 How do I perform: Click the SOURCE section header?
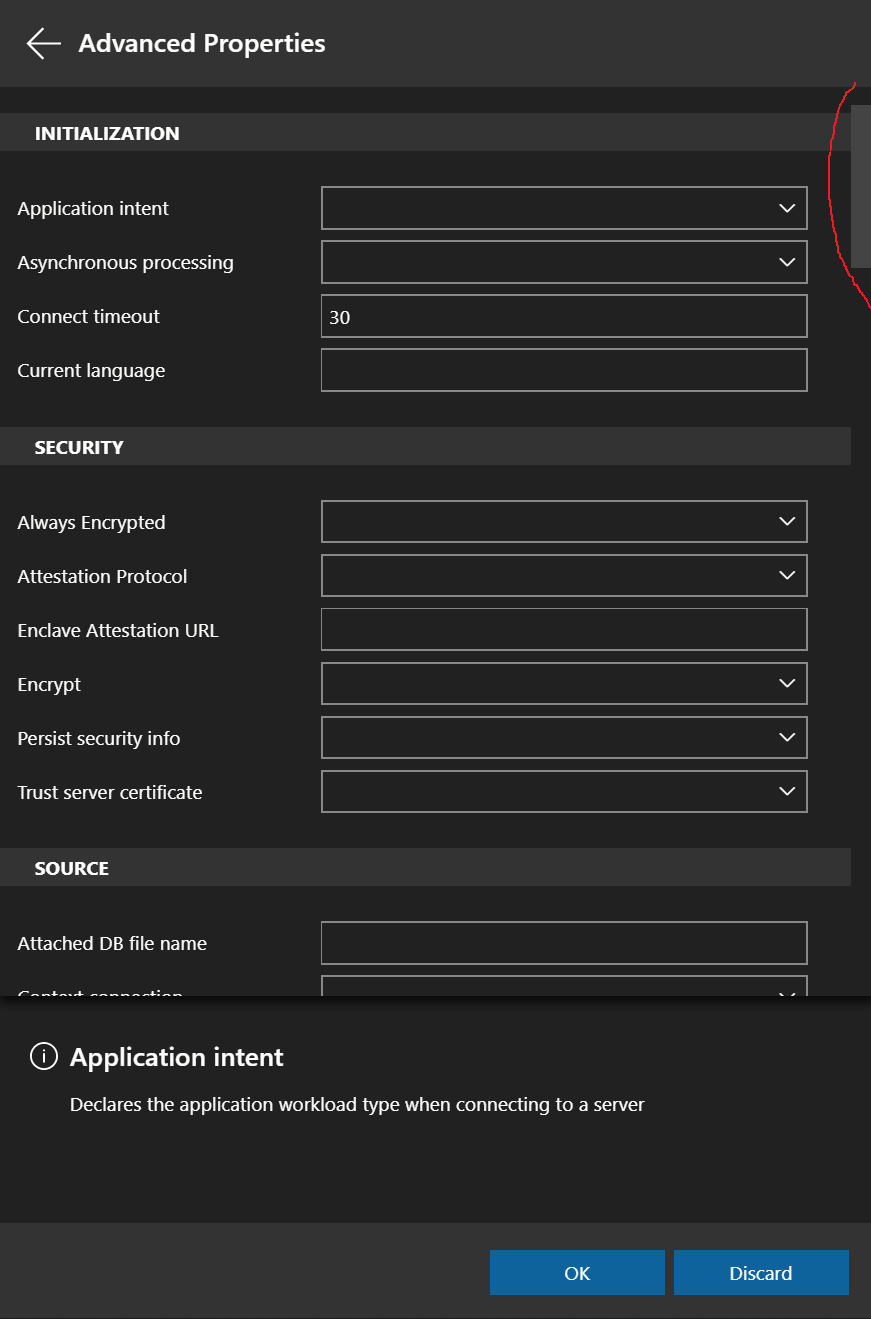tap(71, 868)
